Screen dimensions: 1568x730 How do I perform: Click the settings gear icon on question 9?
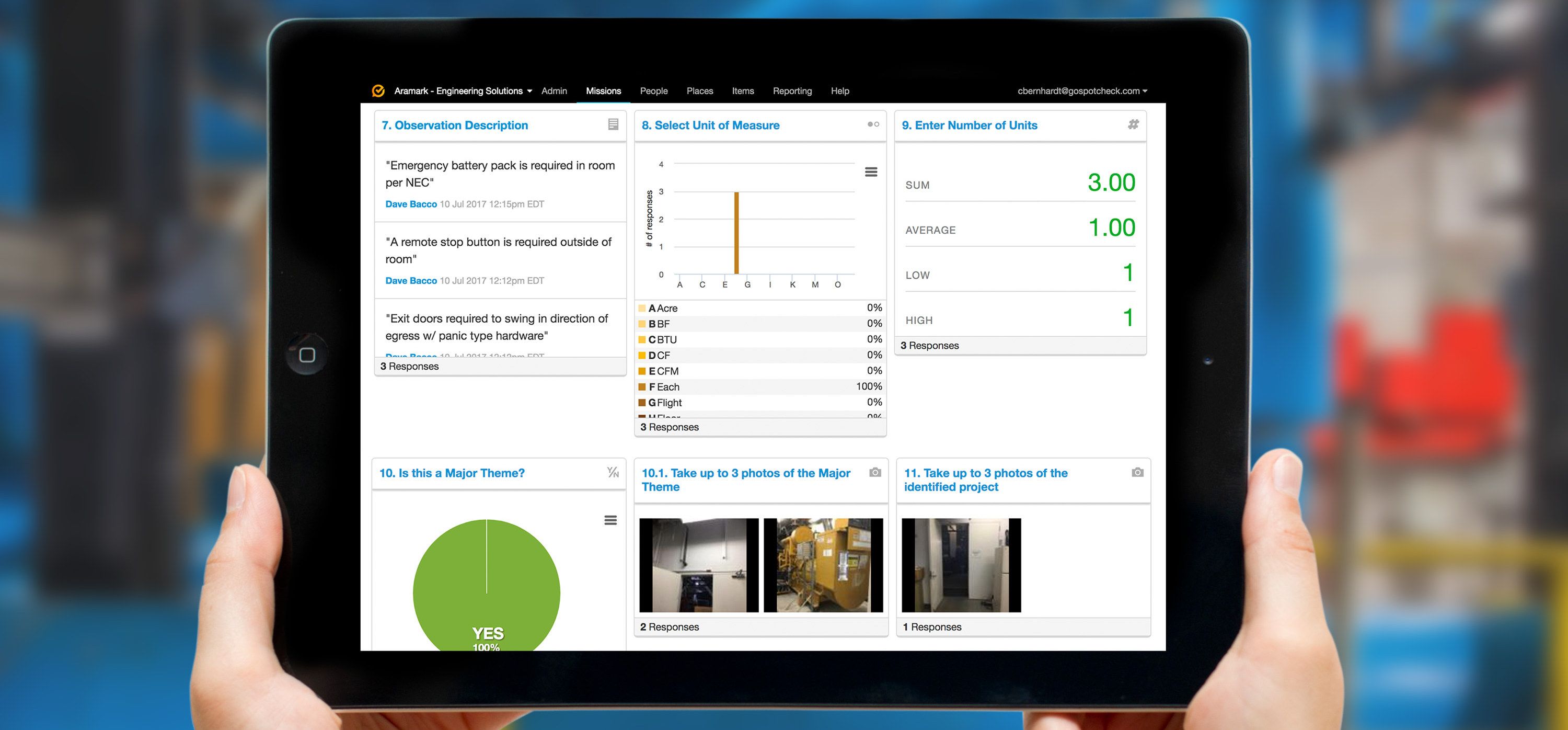pyautogui.click(x=1131, y=125)
